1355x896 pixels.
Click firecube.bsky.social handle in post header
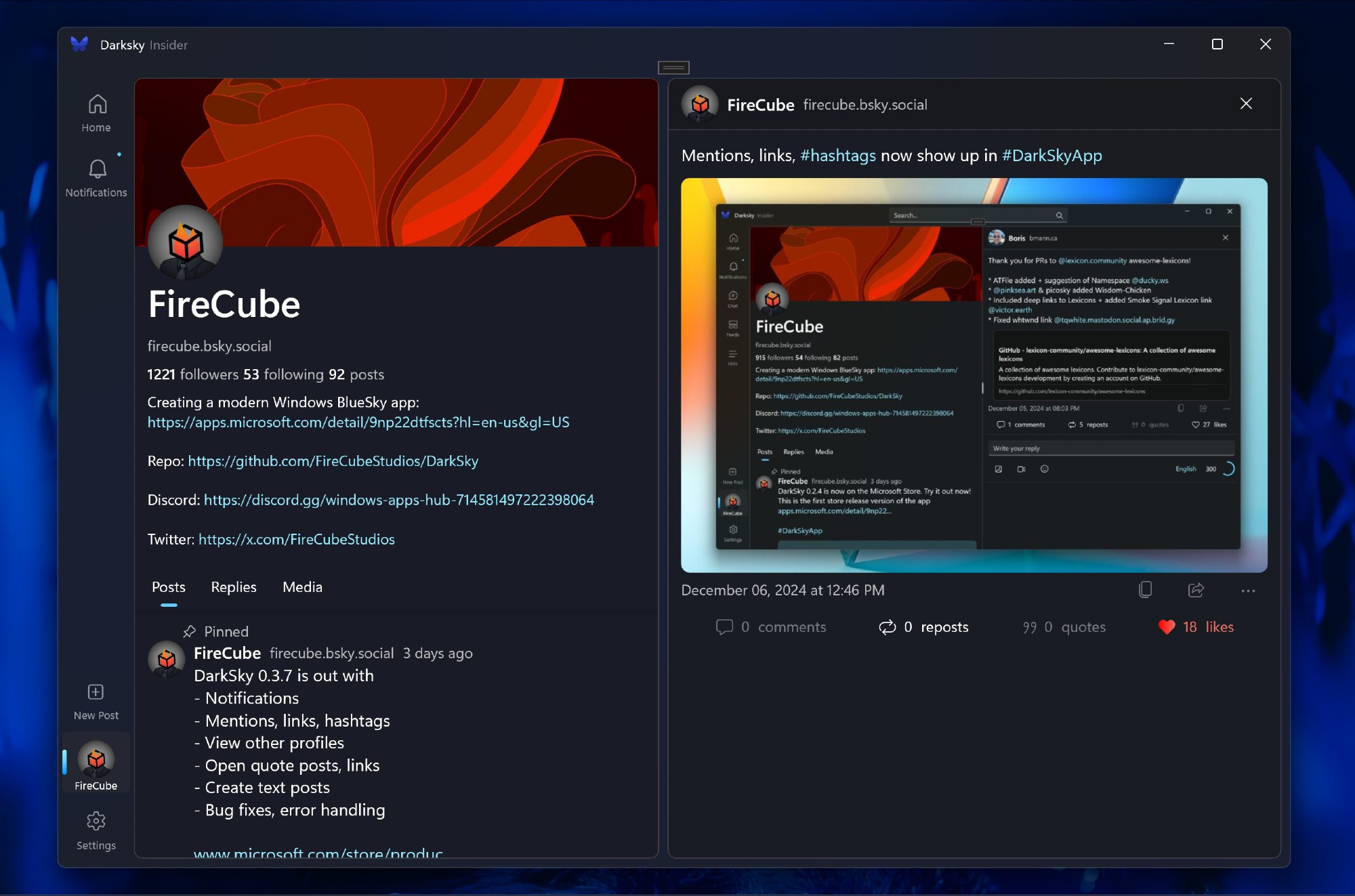pyautogui.click(x=865, y=104)
